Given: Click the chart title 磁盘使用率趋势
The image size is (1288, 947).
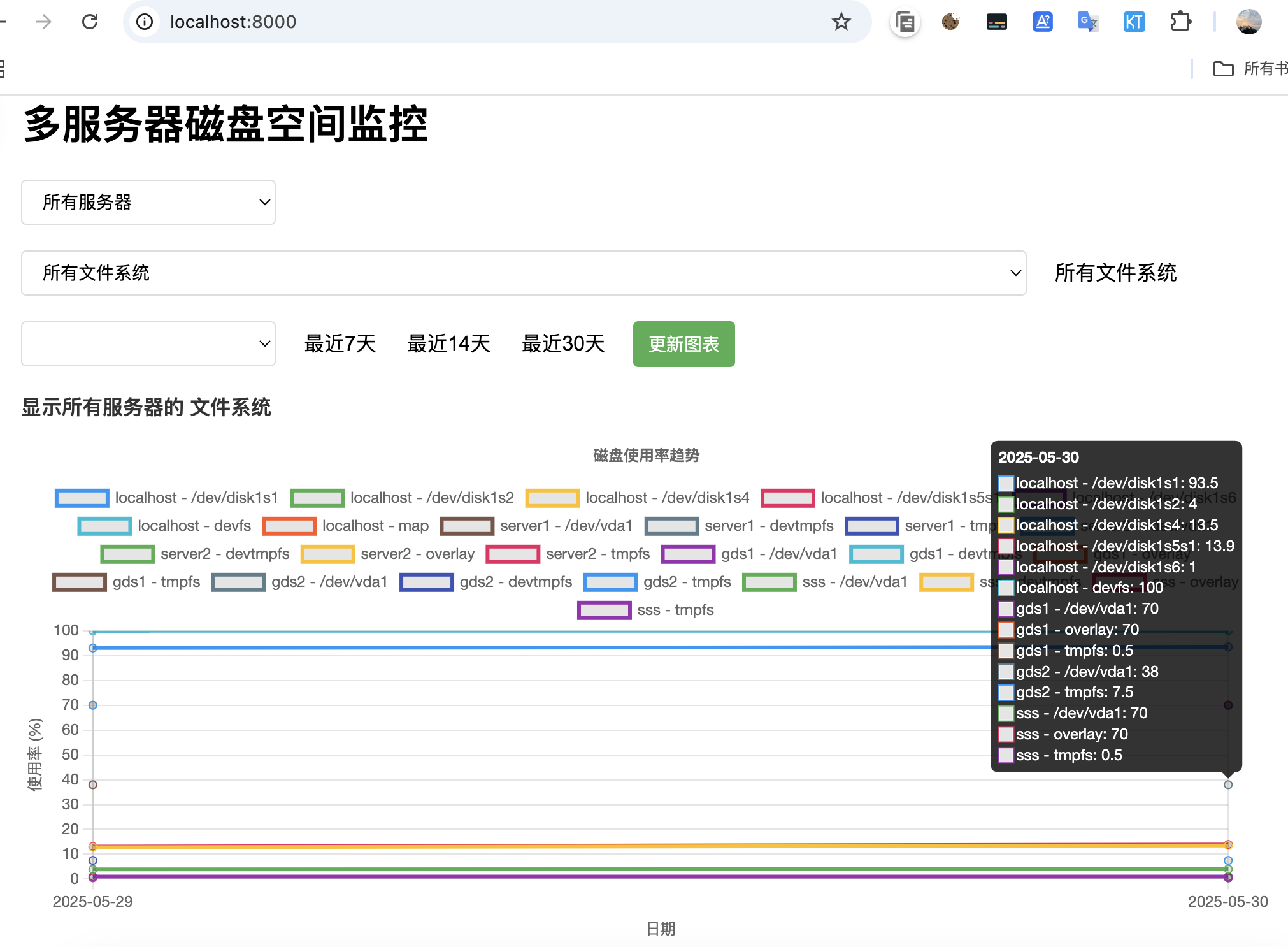Looking at the screenshot, I should [646, 456].
